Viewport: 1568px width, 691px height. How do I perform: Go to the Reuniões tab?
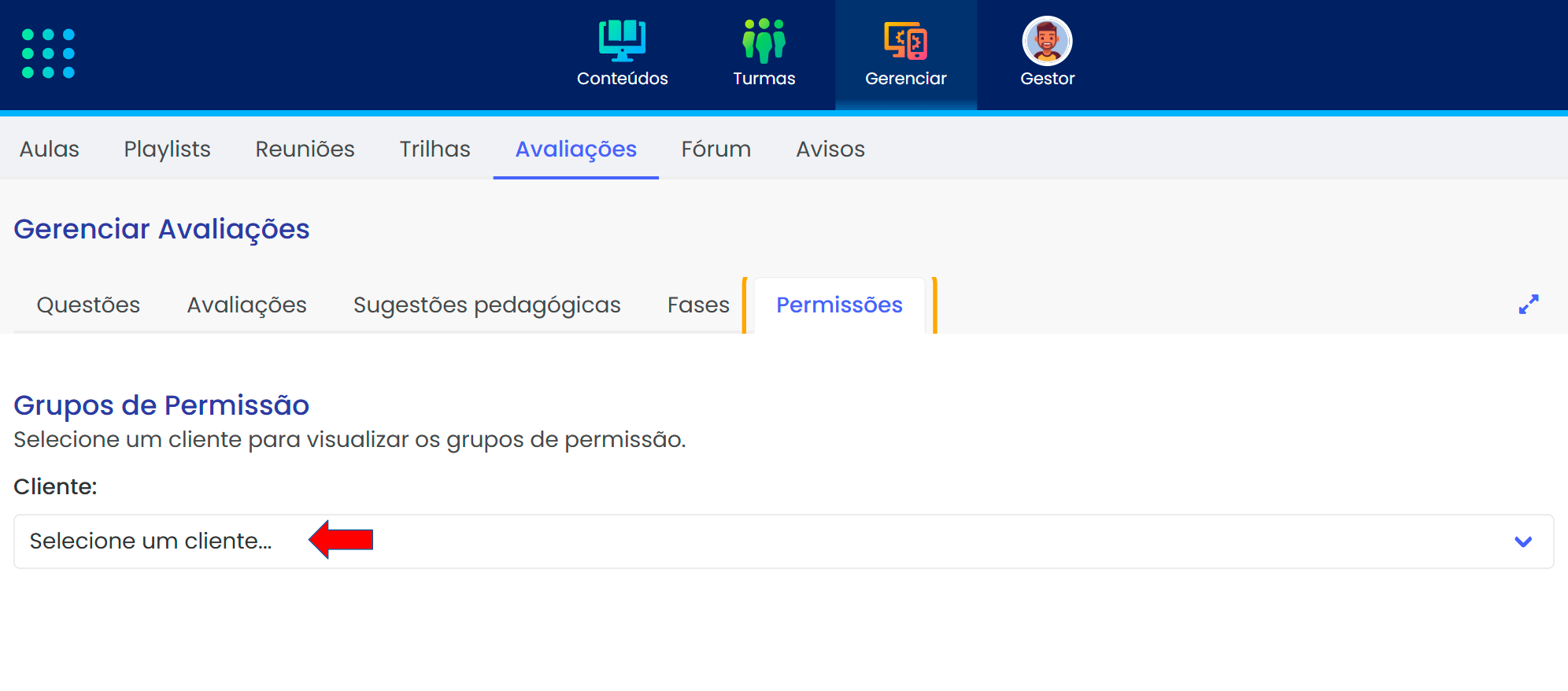[305, 149]
